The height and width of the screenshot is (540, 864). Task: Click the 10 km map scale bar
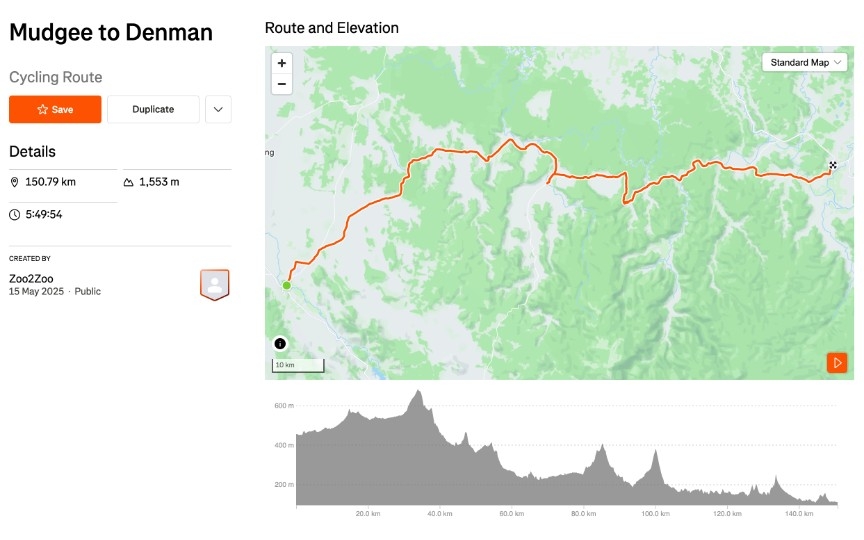coord(298,365)
